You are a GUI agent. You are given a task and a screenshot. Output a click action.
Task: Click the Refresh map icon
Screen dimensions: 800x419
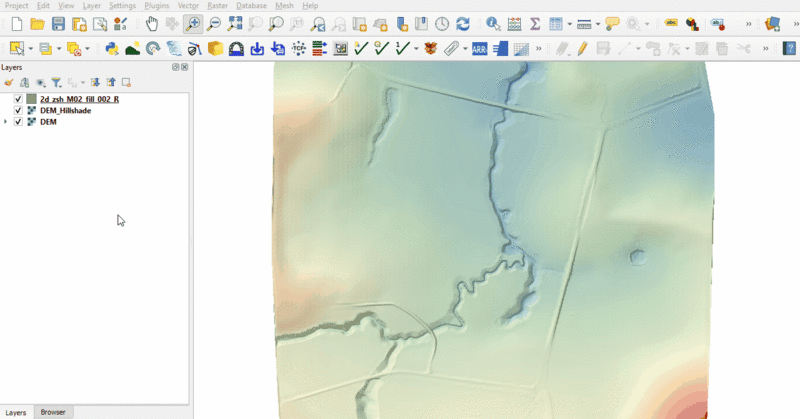pyautogui.click(x=463, y=23)
